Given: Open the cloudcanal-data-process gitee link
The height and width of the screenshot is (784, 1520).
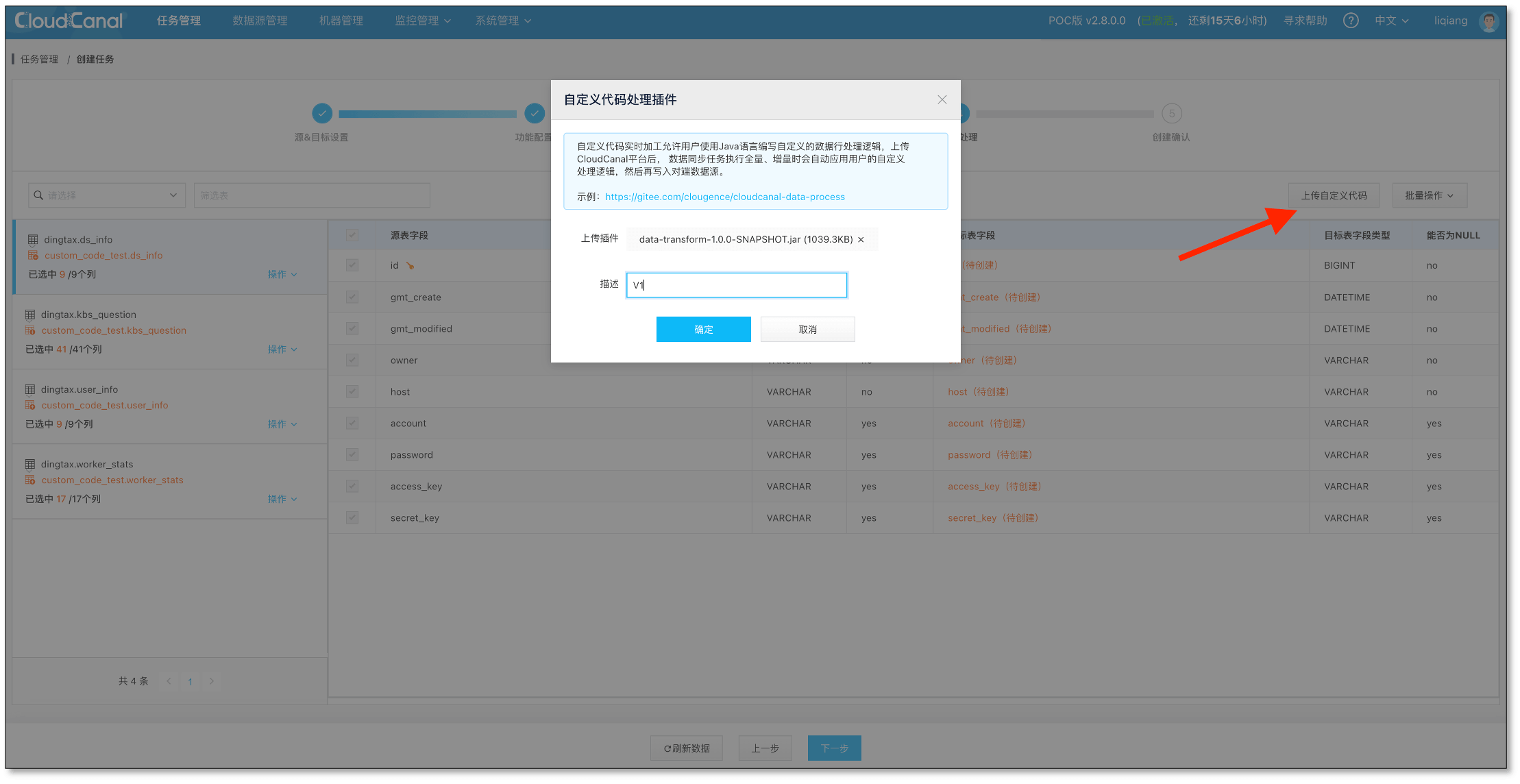Looking at the screenshot, I should pyautogui.click(x=724, y=197).
